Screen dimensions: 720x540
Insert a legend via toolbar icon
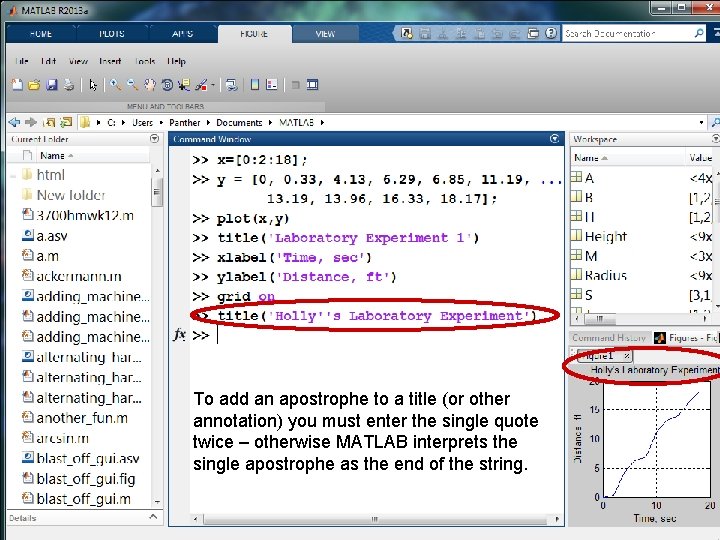coord(272,85)
